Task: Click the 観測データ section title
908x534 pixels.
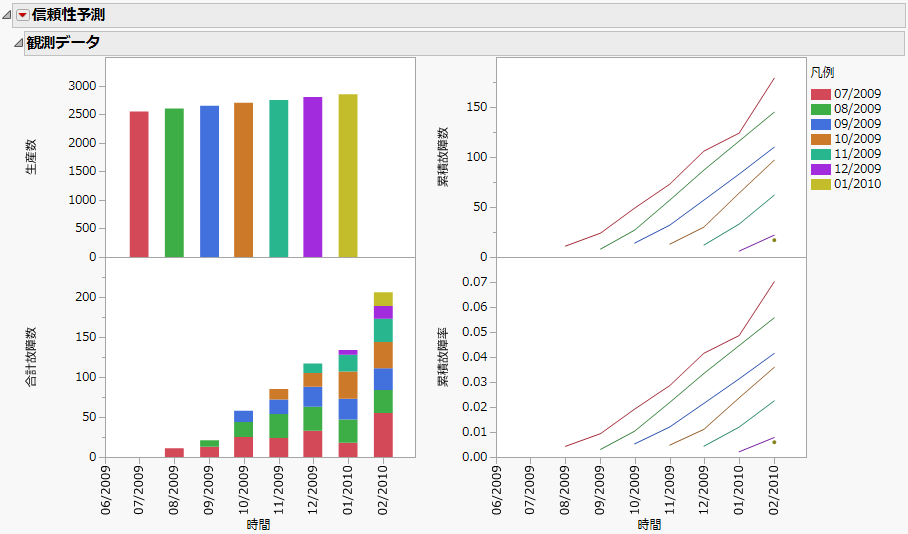Action: pyautogui.click(x=63, y=42)
